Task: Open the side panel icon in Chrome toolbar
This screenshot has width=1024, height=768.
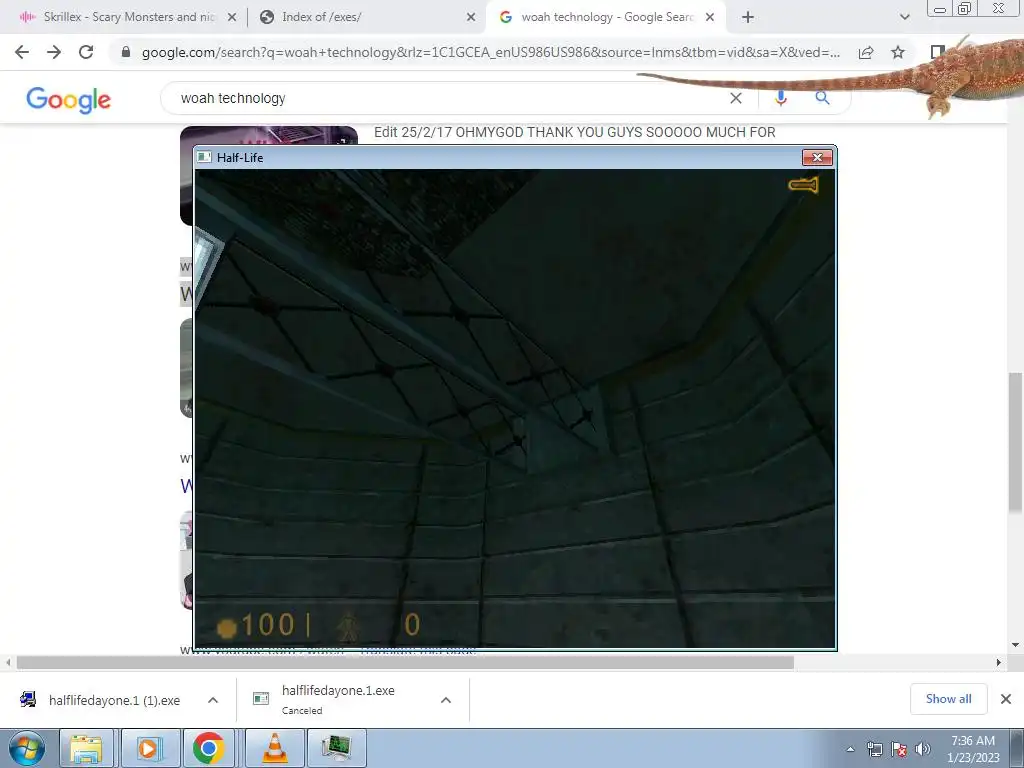Action: (x=937, y=52)
